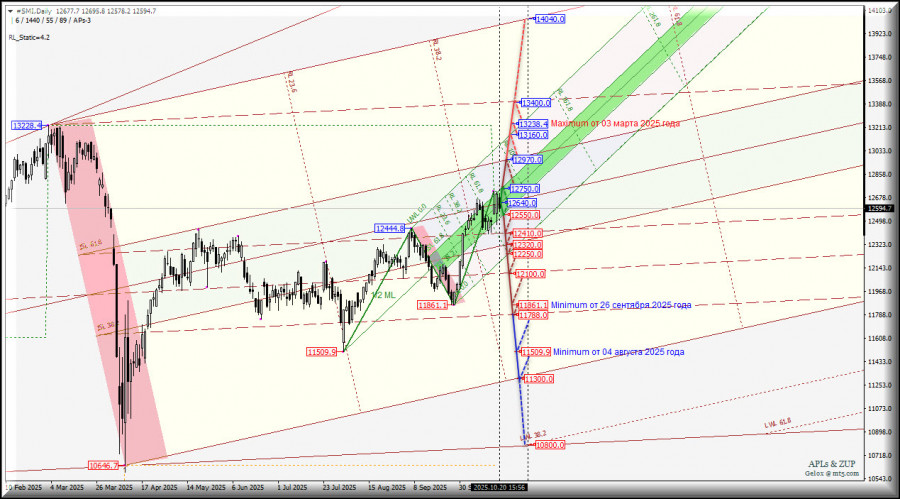Click the 13748.0 price axis value

pyautogui.click(x=879, y=57)
